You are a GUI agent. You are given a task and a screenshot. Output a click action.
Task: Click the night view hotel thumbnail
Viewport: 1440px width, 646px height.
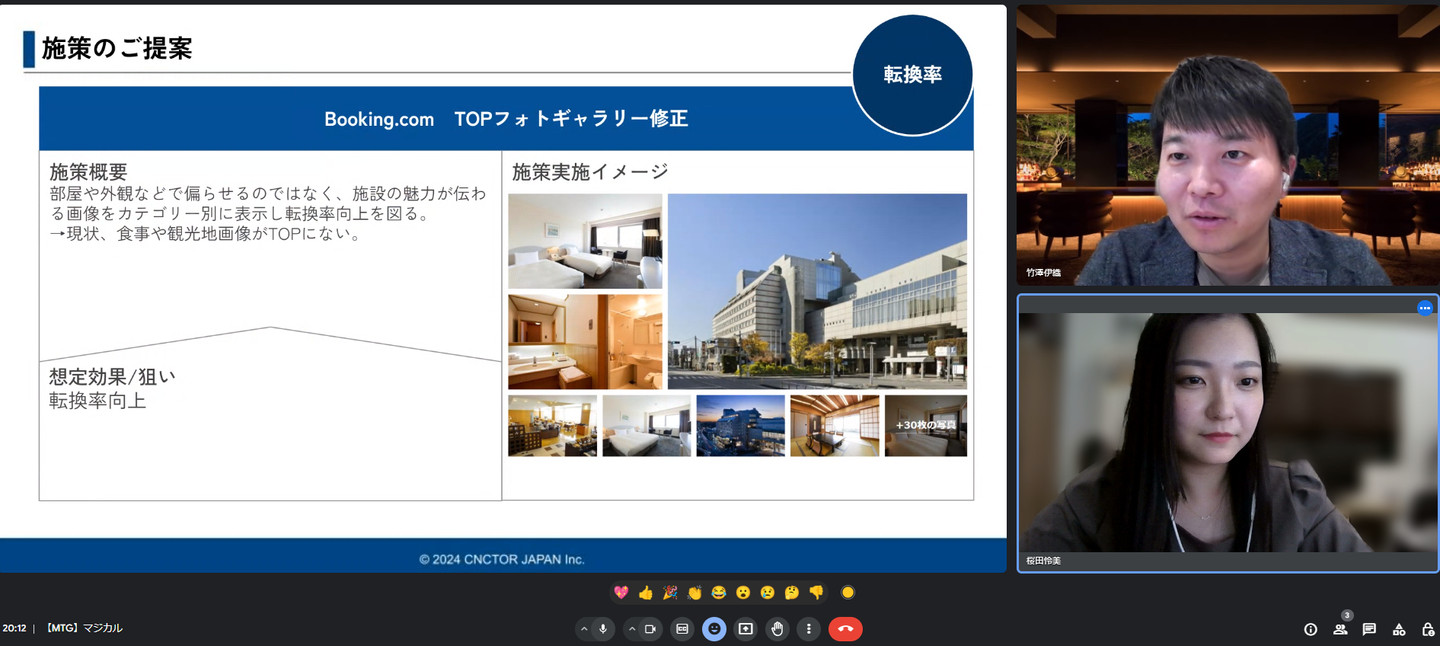740,425
